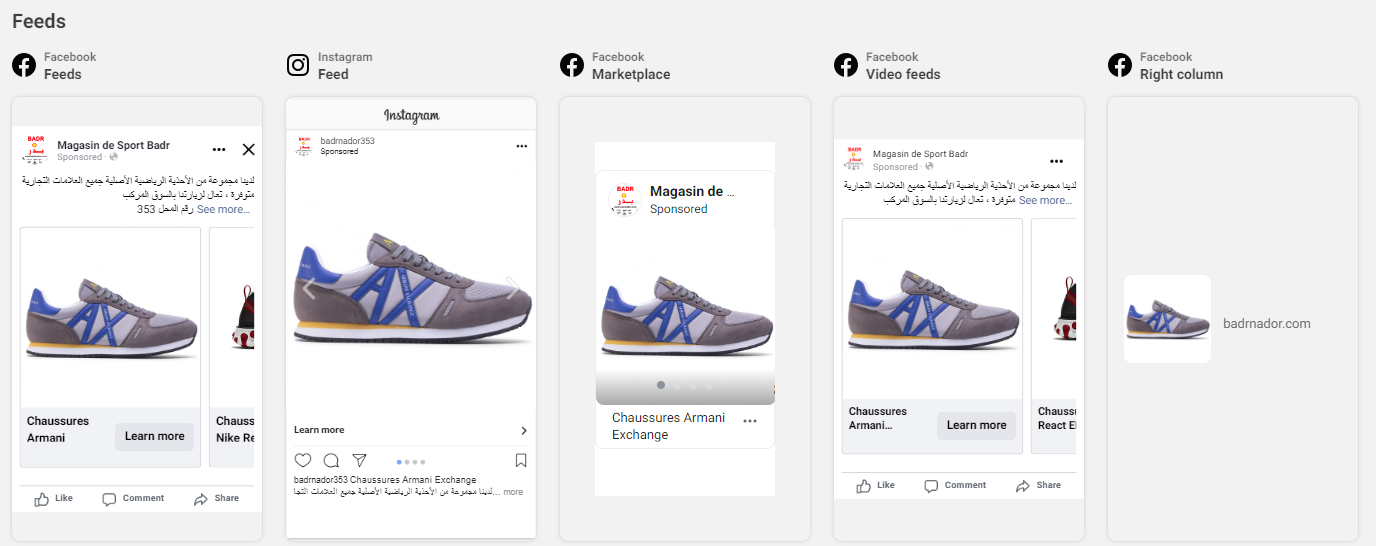This screenshot has height=546, width=1376.
Task: Open Marketplace listing options ellipsis
Action: [x=750, y=422]
